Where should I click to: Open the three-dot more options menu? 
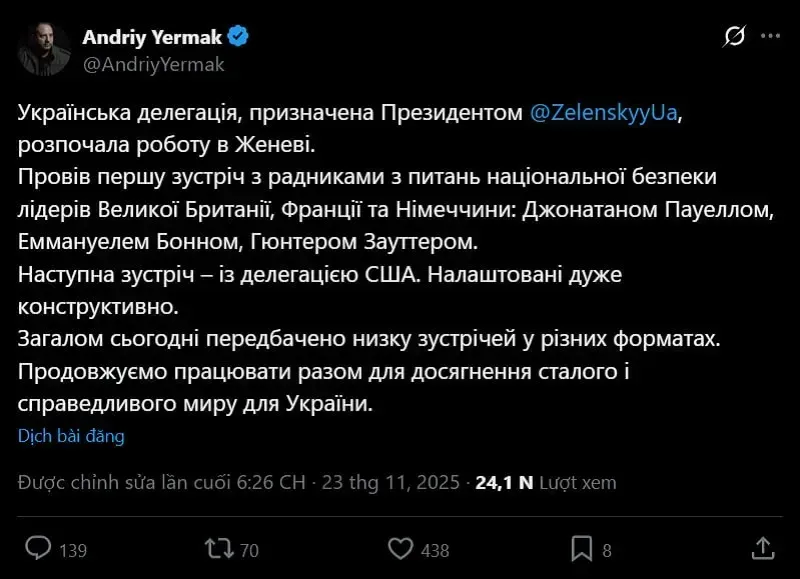click(x=769, y=37)
